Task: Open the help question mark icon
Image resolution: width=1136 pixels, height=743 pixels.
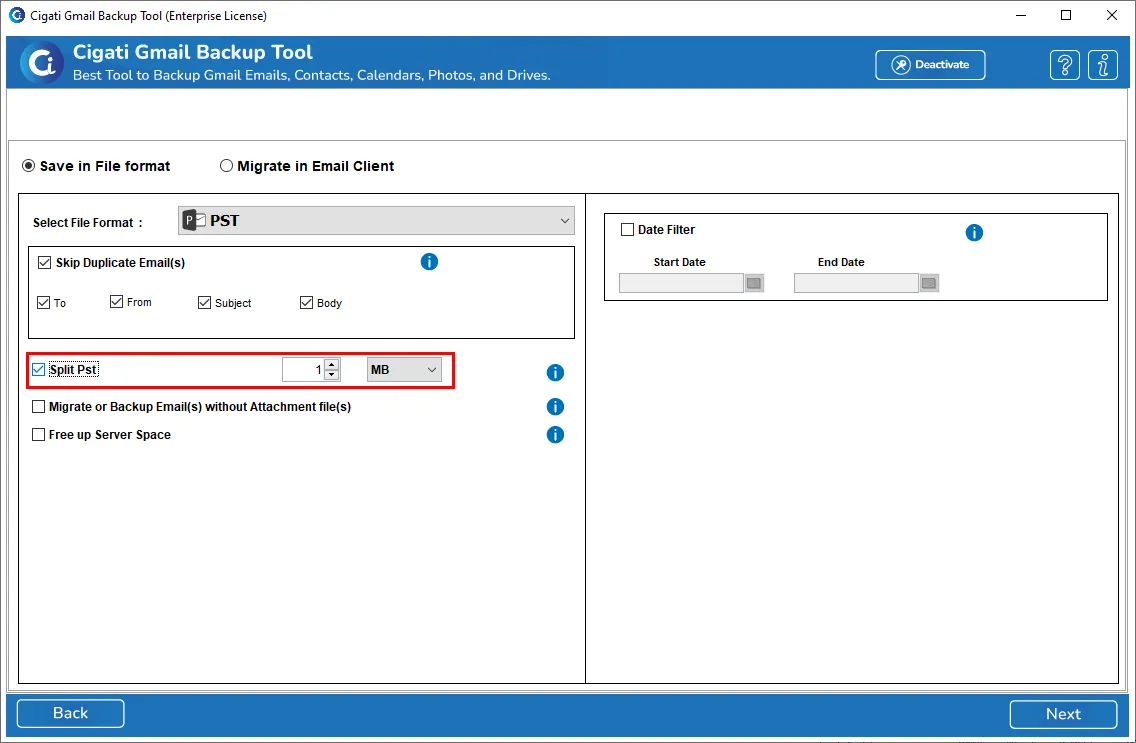Action: pos(1064,65)
